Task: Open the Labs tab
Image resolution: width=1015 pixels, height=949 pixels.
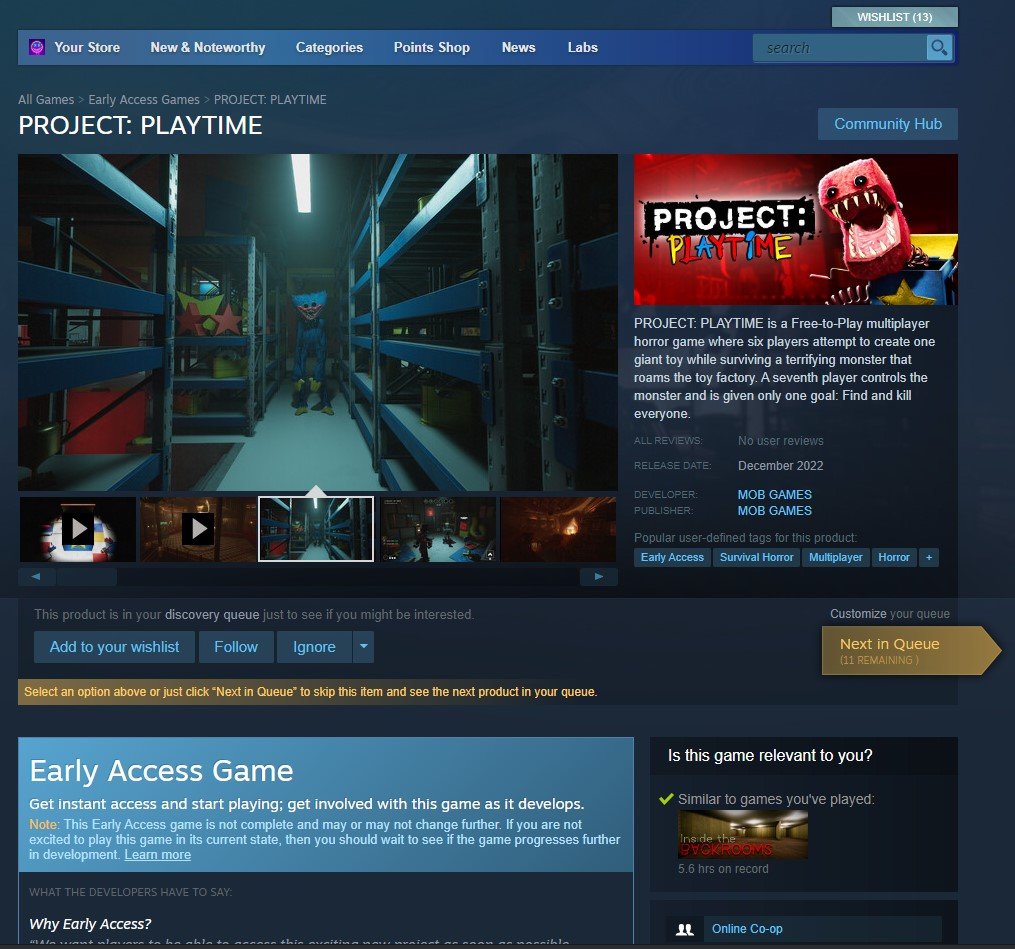Action: click(x=583, y=47)
